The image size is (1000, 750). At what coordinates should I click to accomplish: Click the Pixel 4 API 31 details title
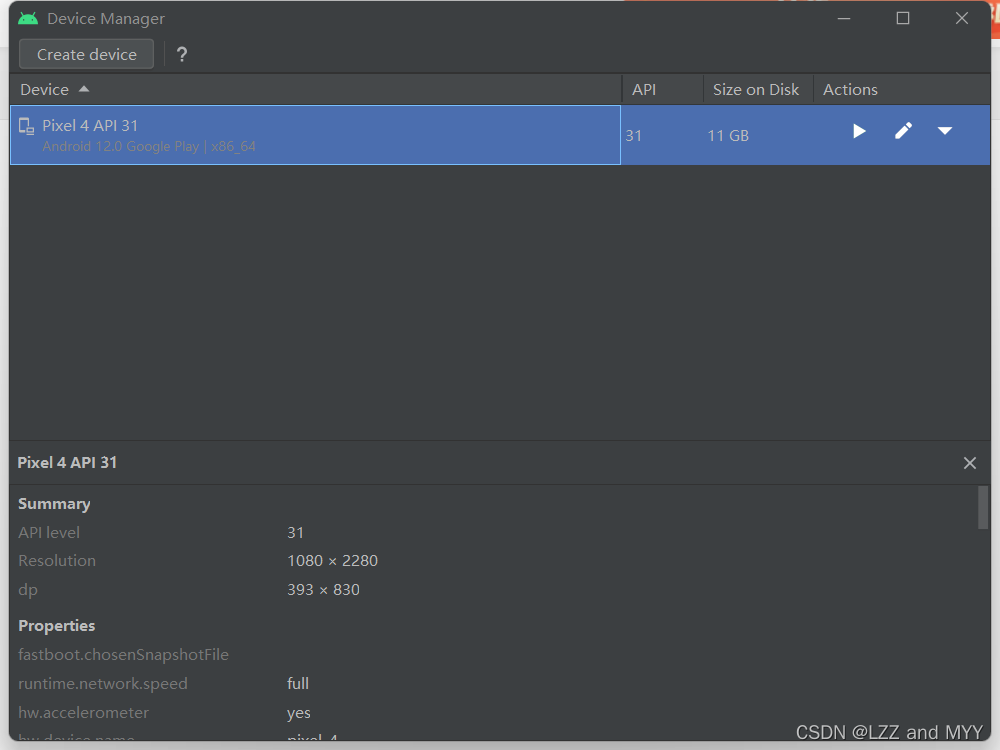click(x=67, y=463)
